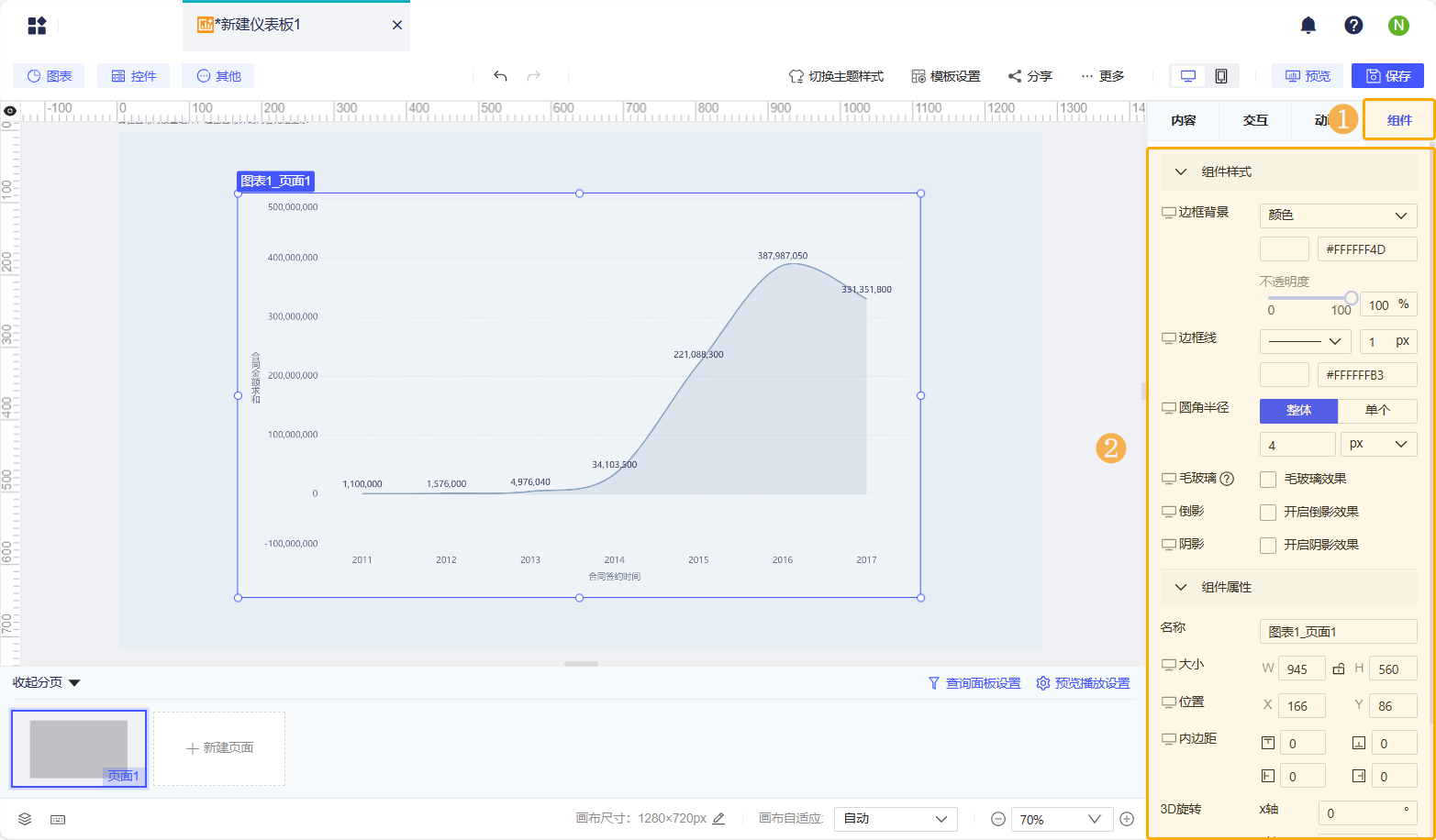The width and height of the screenshot is (1436, 840).
Task: Switch to mobile layout view
Action: tap(1221, 76)
